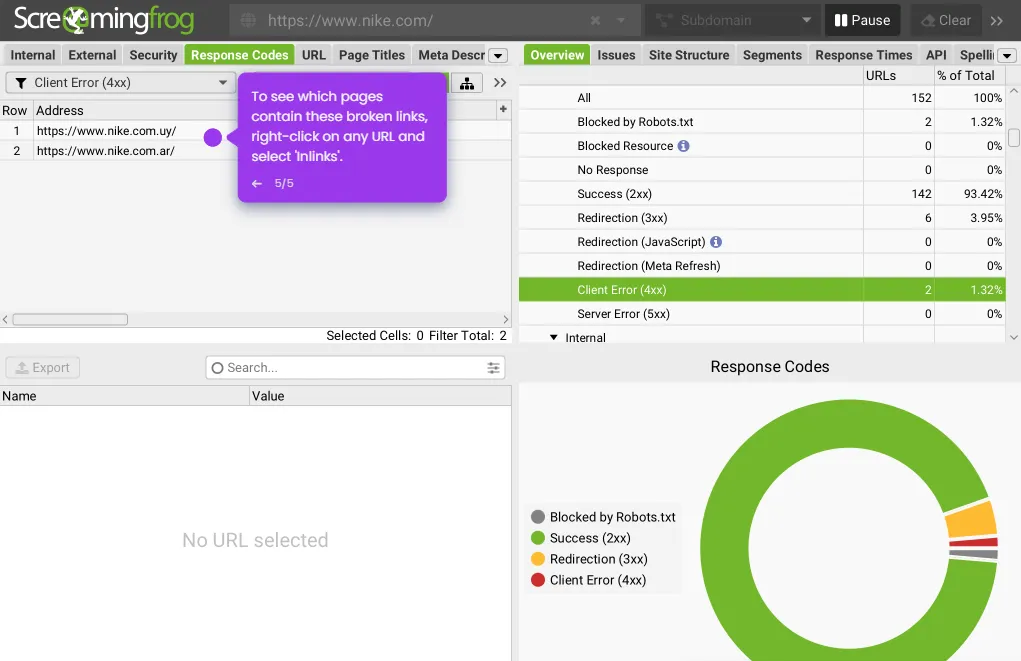Viewport: 1021px width, 661px height.
Task: Switch to the External tab
Action: pyautogui.click(x=92, y=55)
